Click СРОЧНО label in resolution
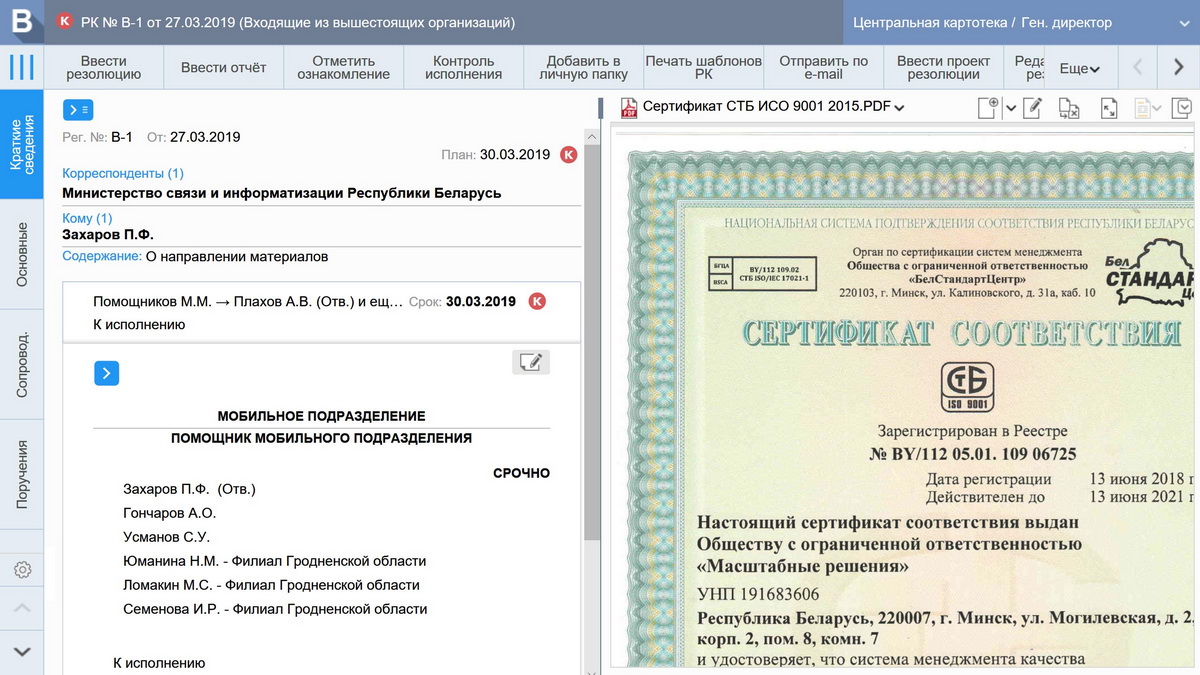 522,473
